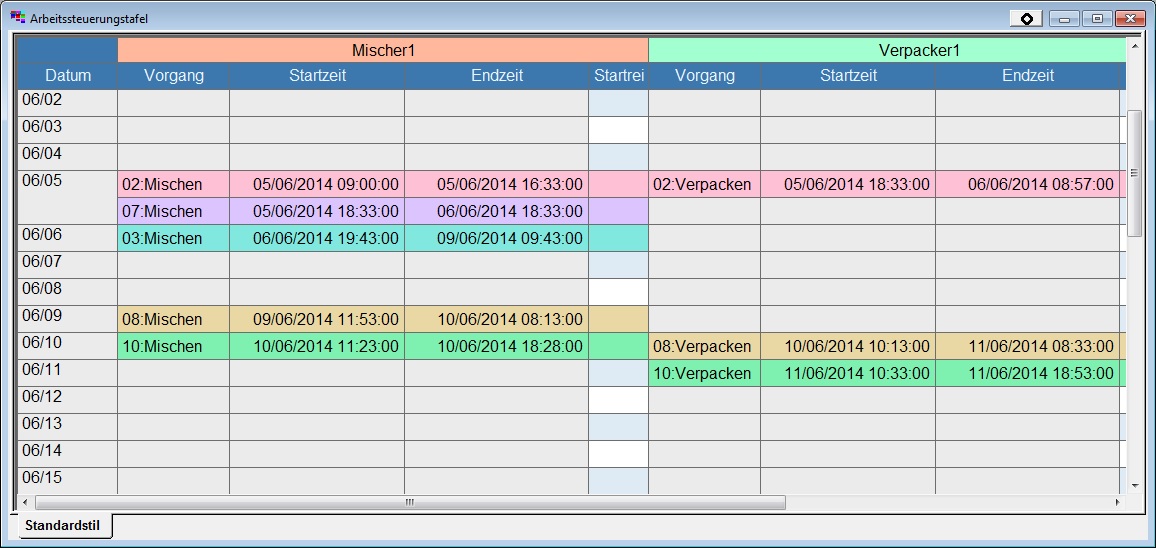Screen dimensions: 1156x548
Task: Click end time 10/06/2014 18:28:00 cell
Action: [496, 346]
